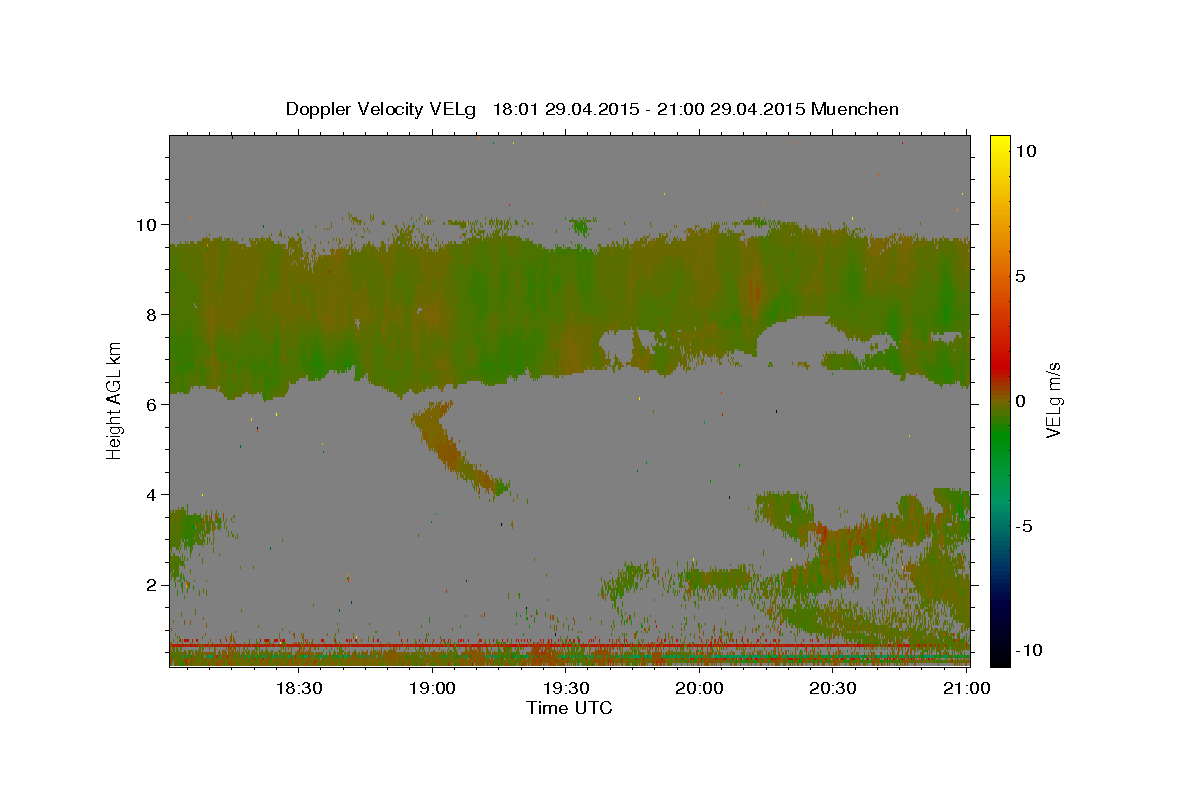The height and width of the screenshot is (800, 1200).
Task: Click the 'VELg m/s' colorbar label
Action: pyautogui.click(x=1053, y=400)
